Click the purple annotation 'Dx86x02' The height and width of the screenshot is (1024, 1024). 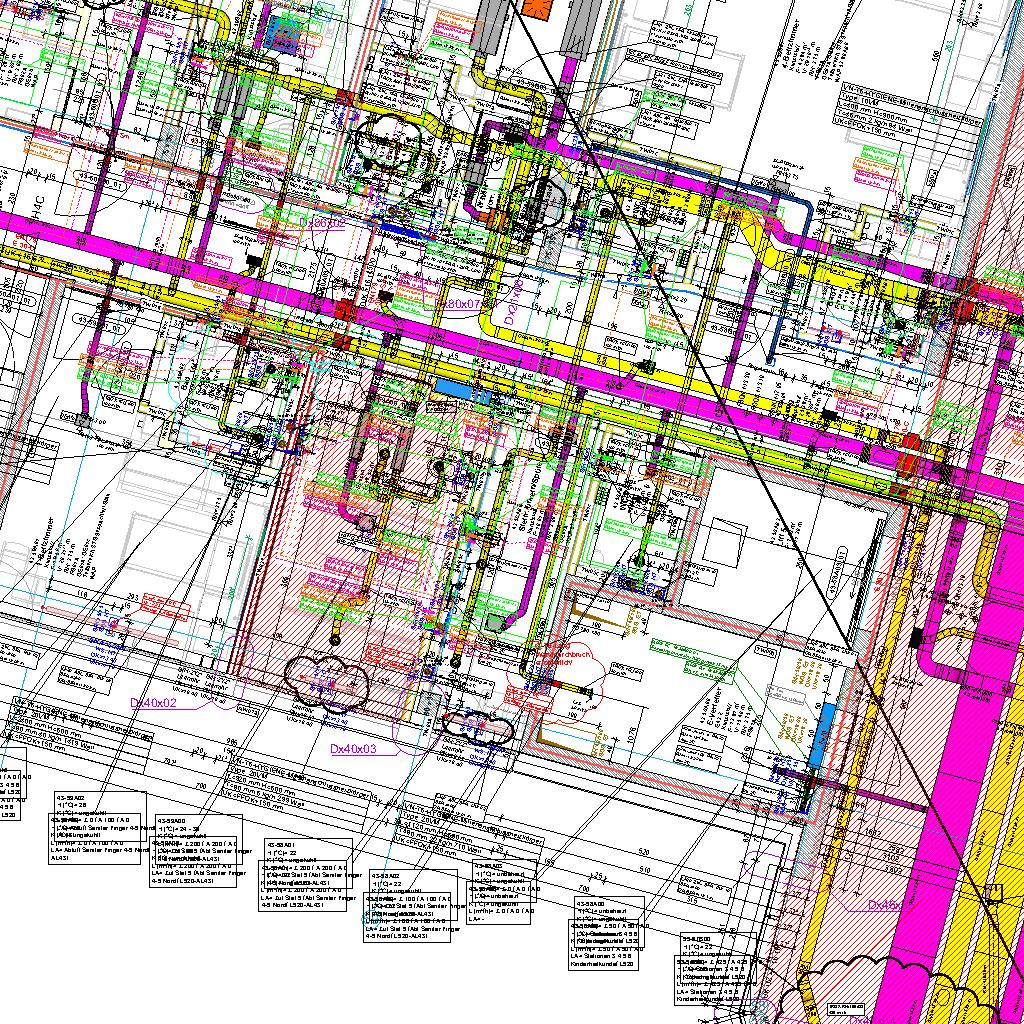(323, 223)
